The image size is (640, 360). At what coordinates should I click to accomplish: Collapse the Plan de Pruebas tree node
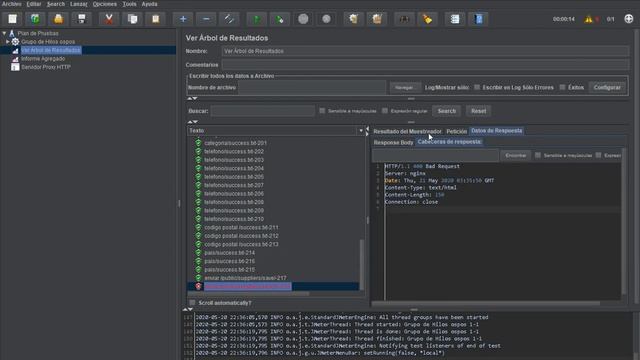point(4,33)
